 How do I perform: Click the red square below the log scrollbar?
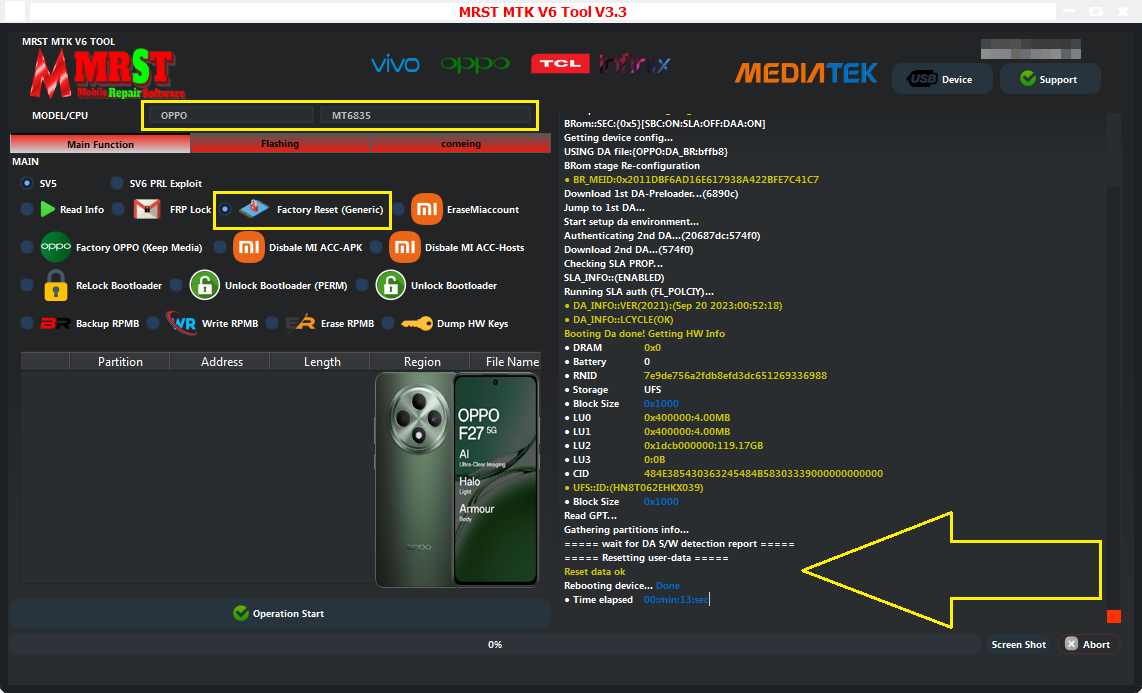(1114, 617)
